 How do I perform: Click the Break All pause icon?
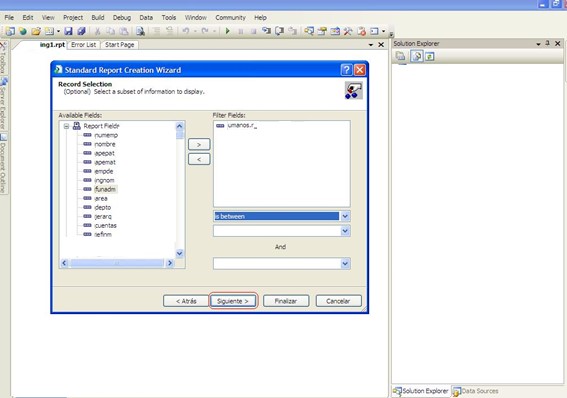(x=240, y=31)
